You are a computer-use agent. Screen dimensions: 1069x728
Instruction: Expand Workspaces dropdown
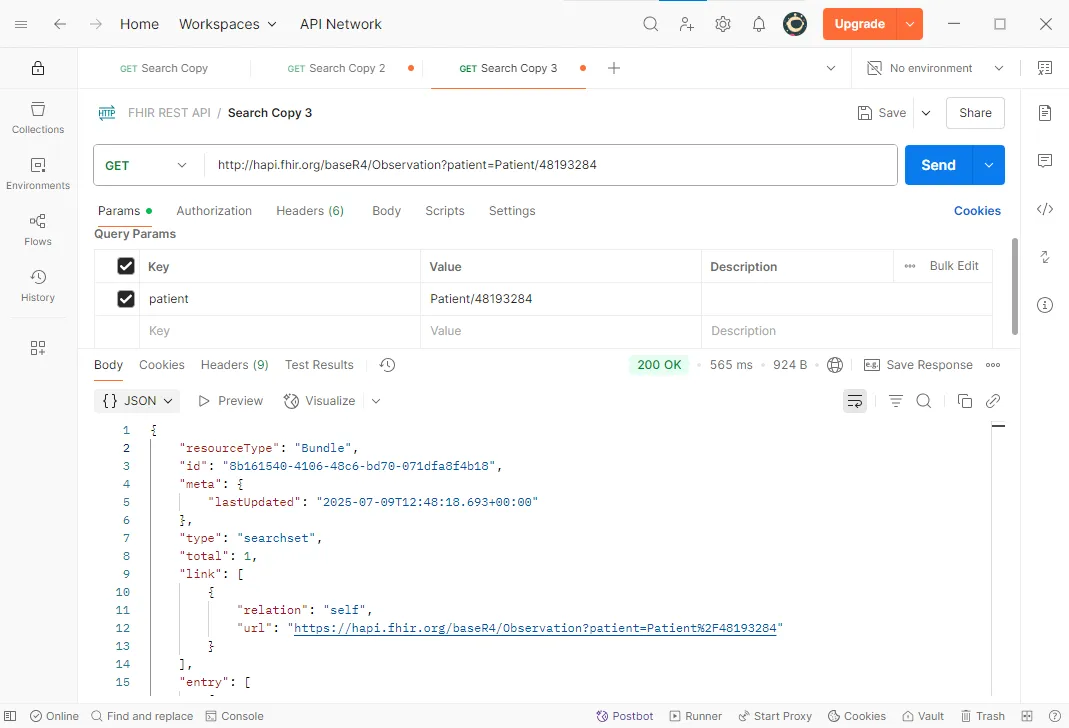(228, 24)
